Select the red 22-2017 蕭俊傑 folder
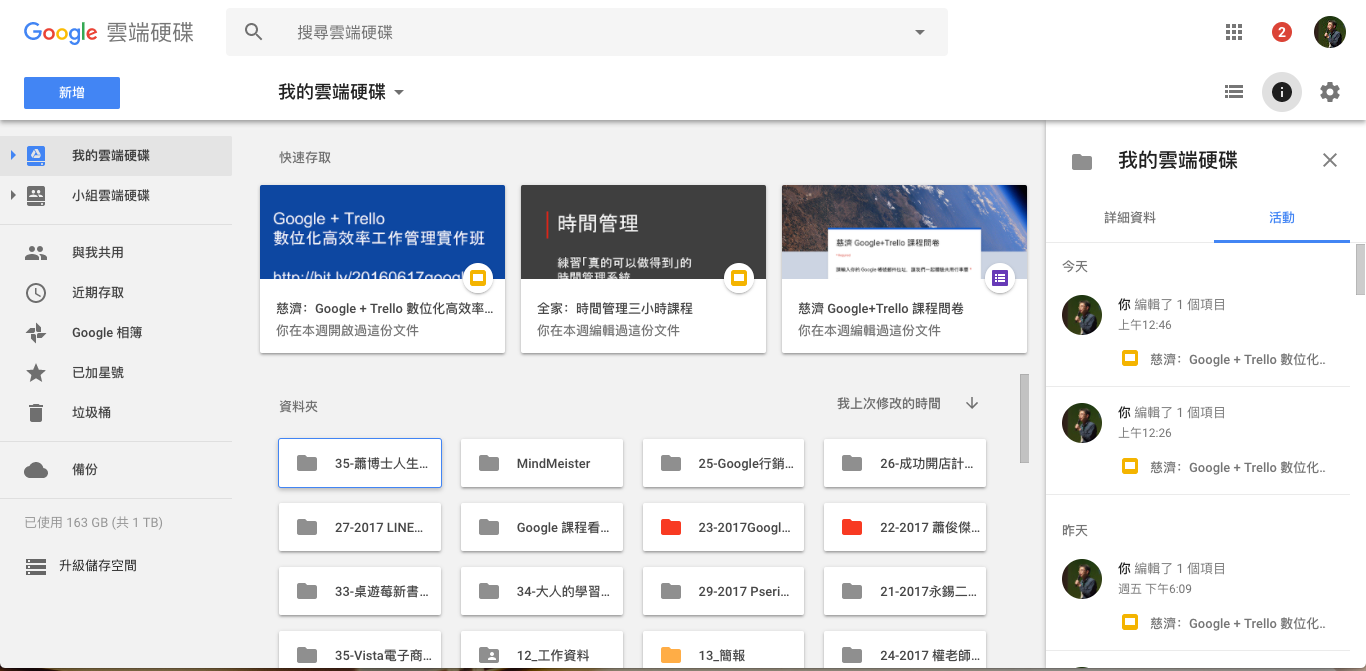This screenshot has height=671, width=1366. [905, 527]
